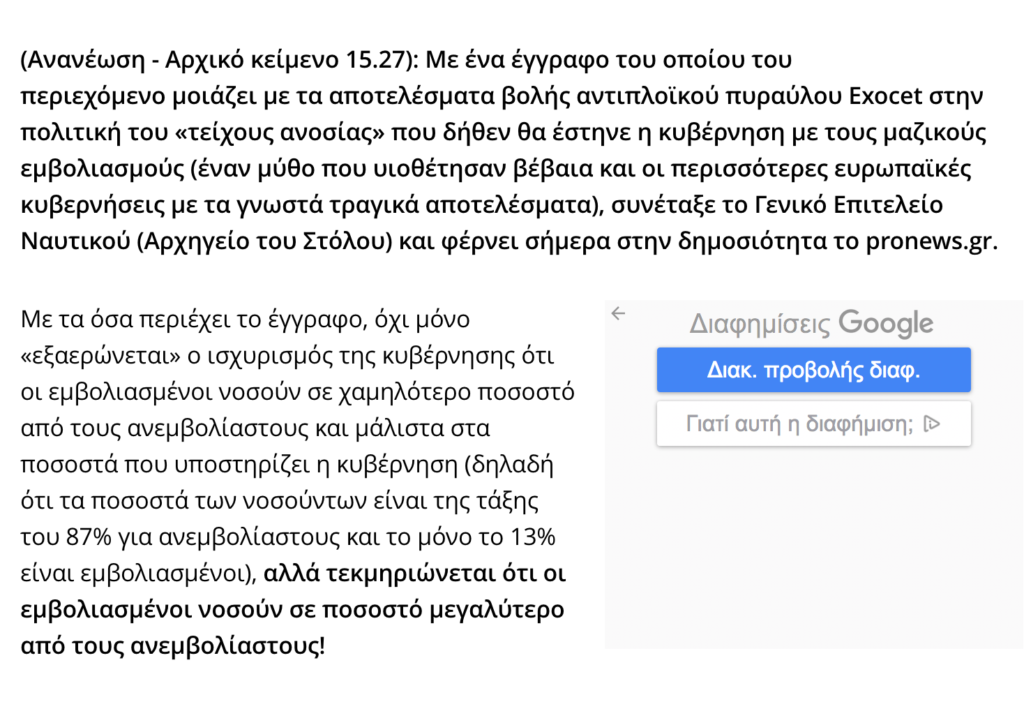1024x718 pixels.
Task: Click the Διαφημίσεις label in ad header
Action: click(760, 324)
